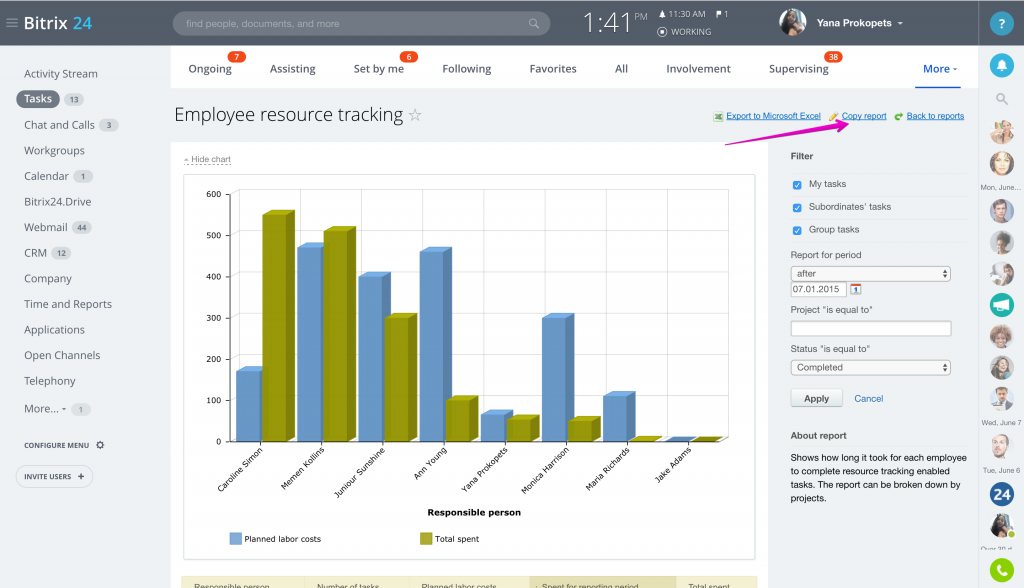Open the Status dropdown set to Completed
The height and width of the screenshot is (588, 1024).
coord(870,367)
